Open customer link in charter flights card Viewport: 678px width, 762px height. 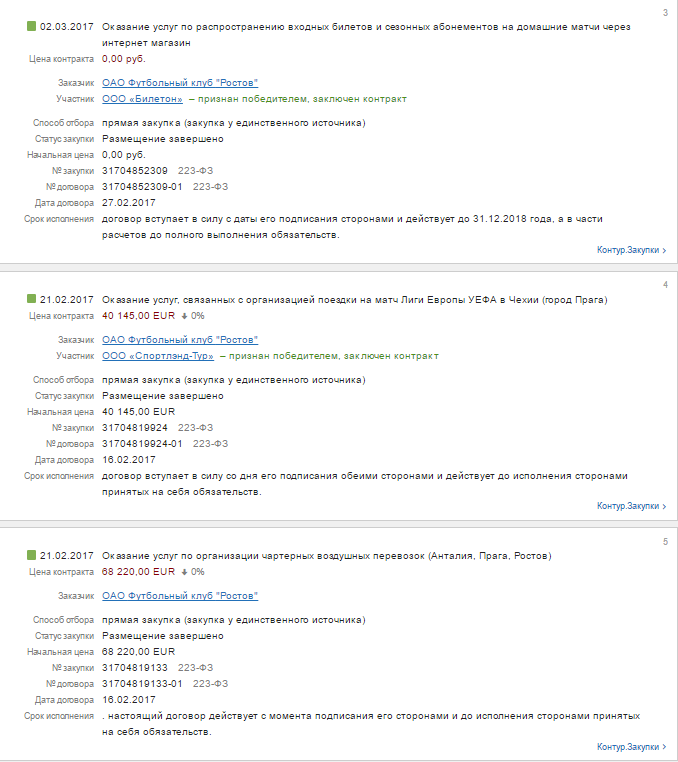coord(180,596)
